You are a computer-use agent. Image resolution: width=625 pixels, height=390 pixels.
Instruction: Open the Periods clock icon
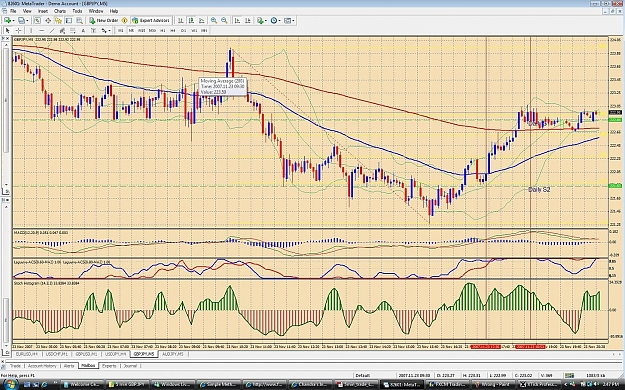274,20
